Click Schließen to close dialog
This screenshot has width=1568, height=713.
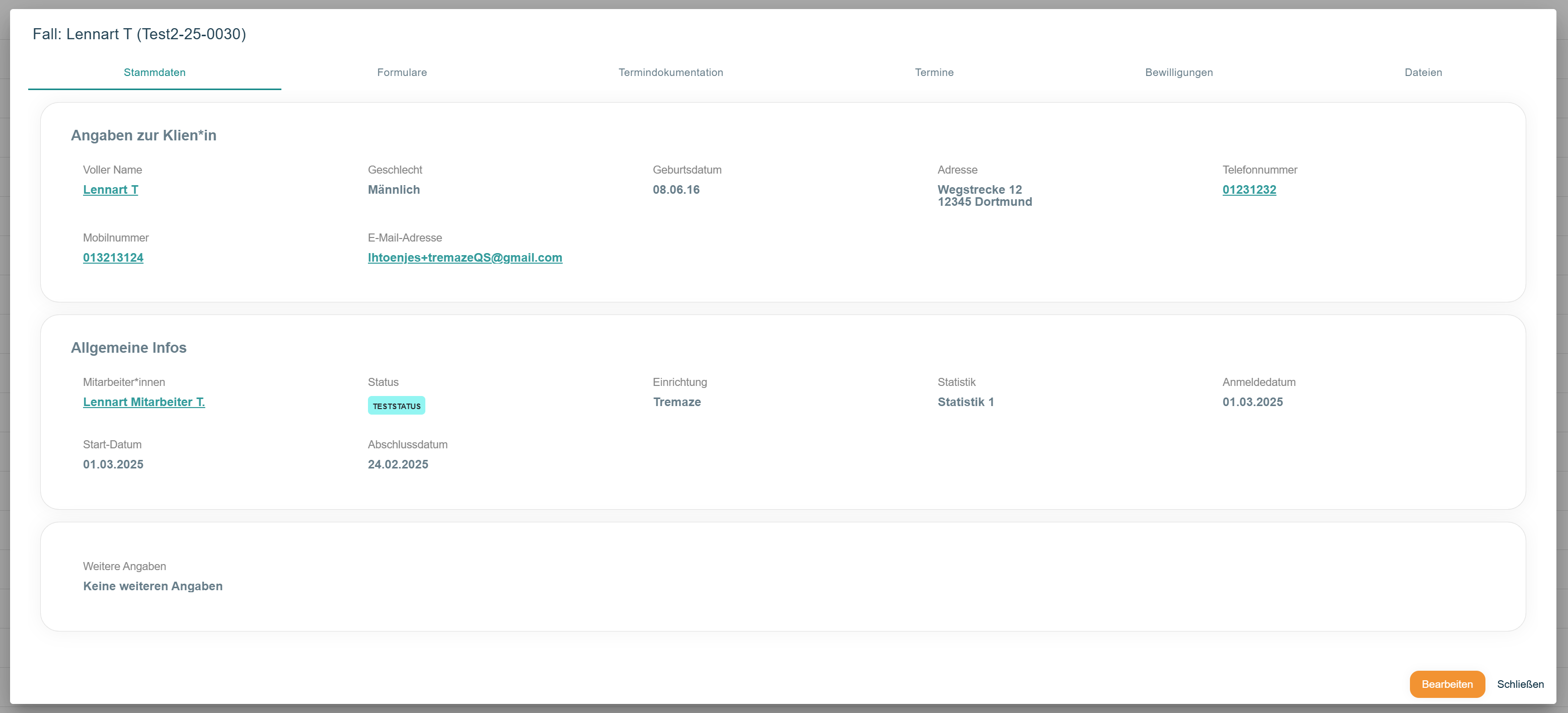click(1519, 684)
